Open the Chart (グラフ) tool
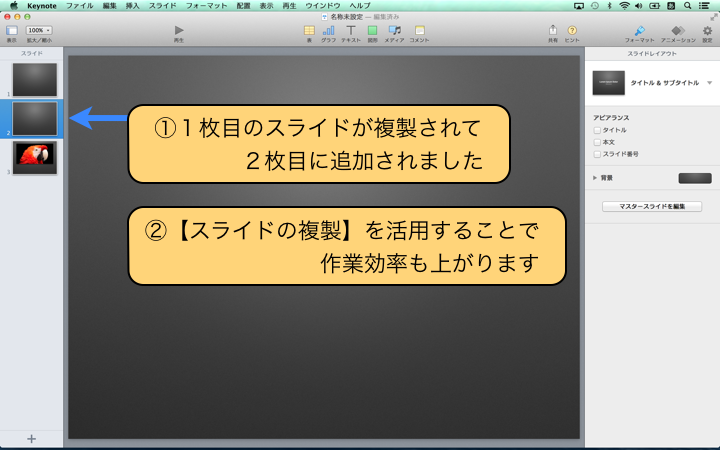This screenshot has width=720, height=450. tap(329, 31)
